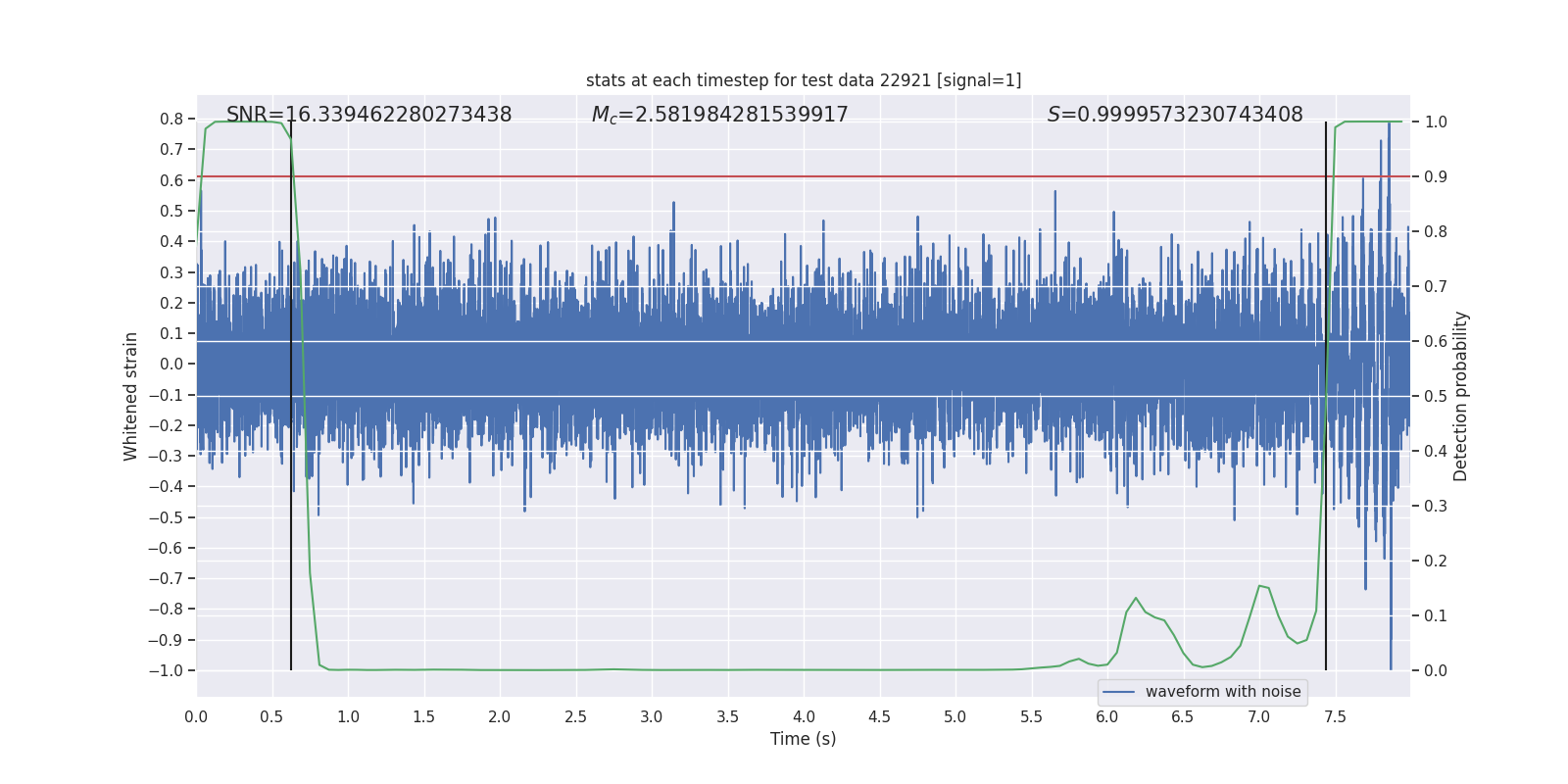The width and height of the screenshot is (1568, 784).
Task: Click the green curve peak near 7.0 s
Action: pyautogui.click(x=1260, y=586)
